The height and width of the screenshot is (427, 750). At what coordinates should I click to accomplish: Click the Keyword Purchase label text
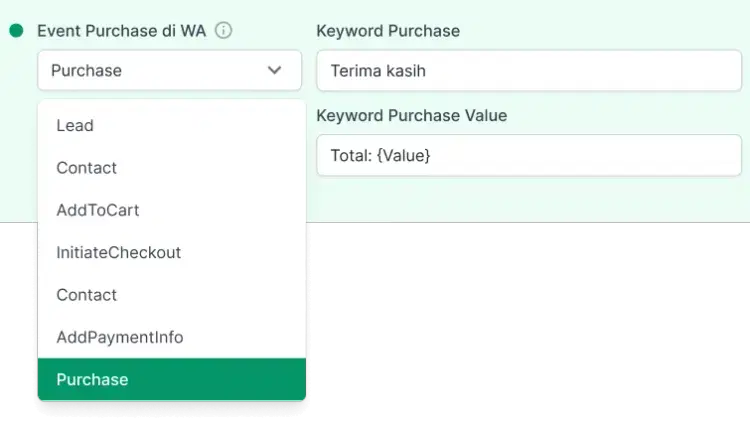click(388, 31)
